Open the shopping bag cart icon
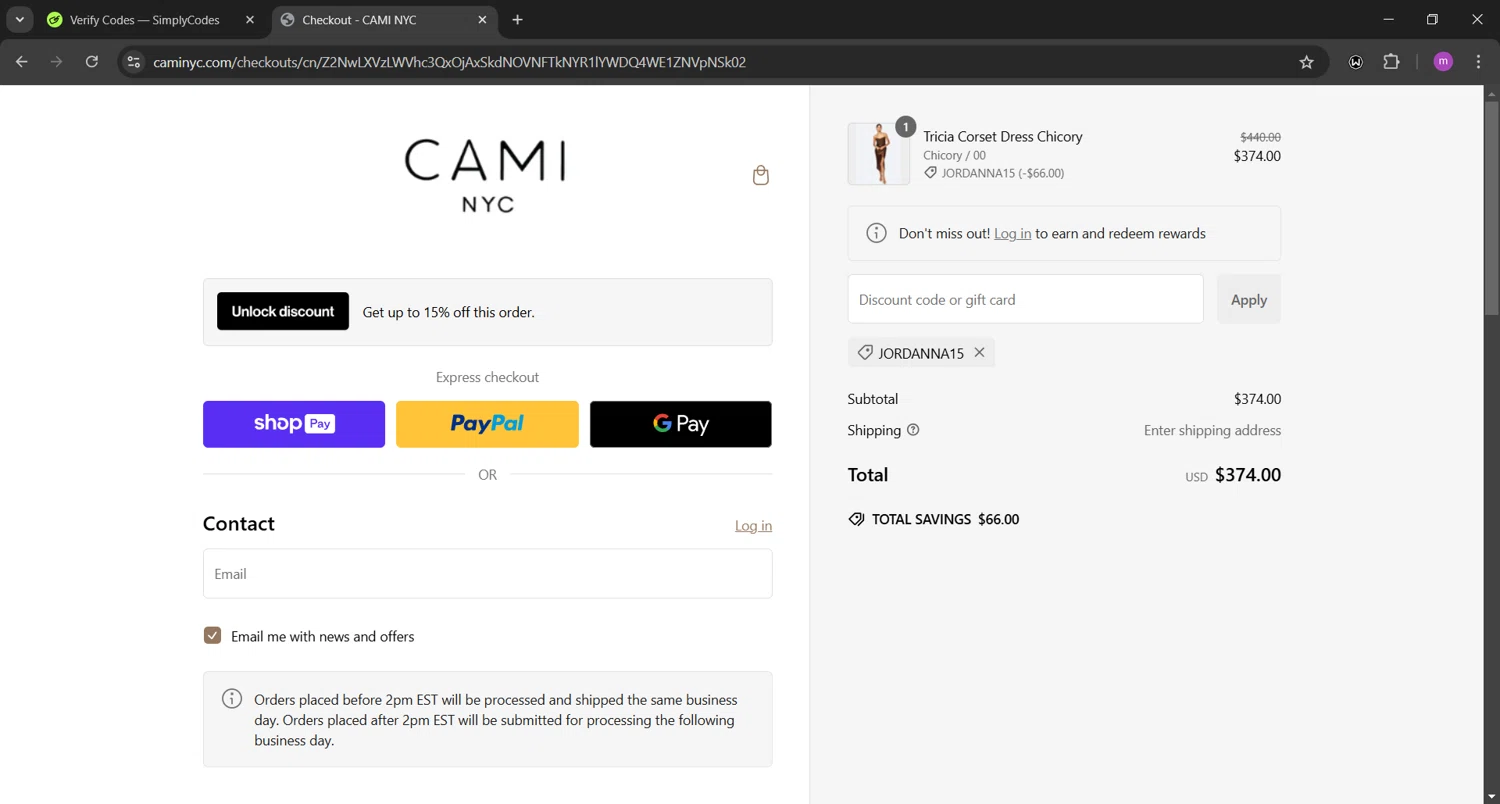This screenshot has width=1500, height=804. [x=761, y=175]
